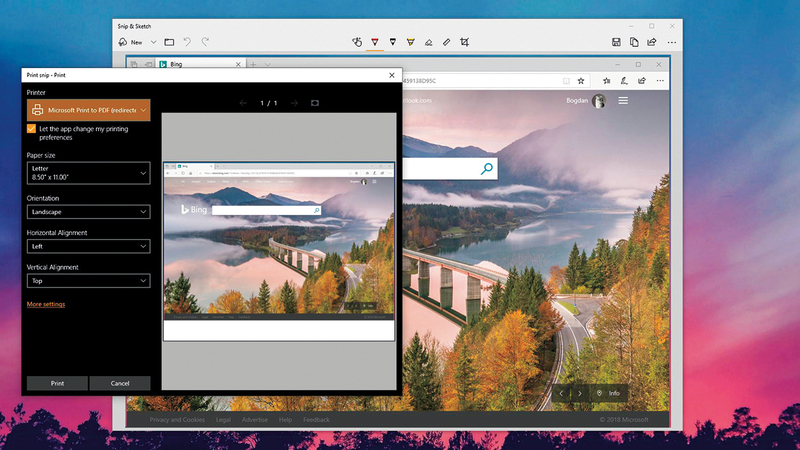
Task: Select the eraser tool
Action: 429,42
